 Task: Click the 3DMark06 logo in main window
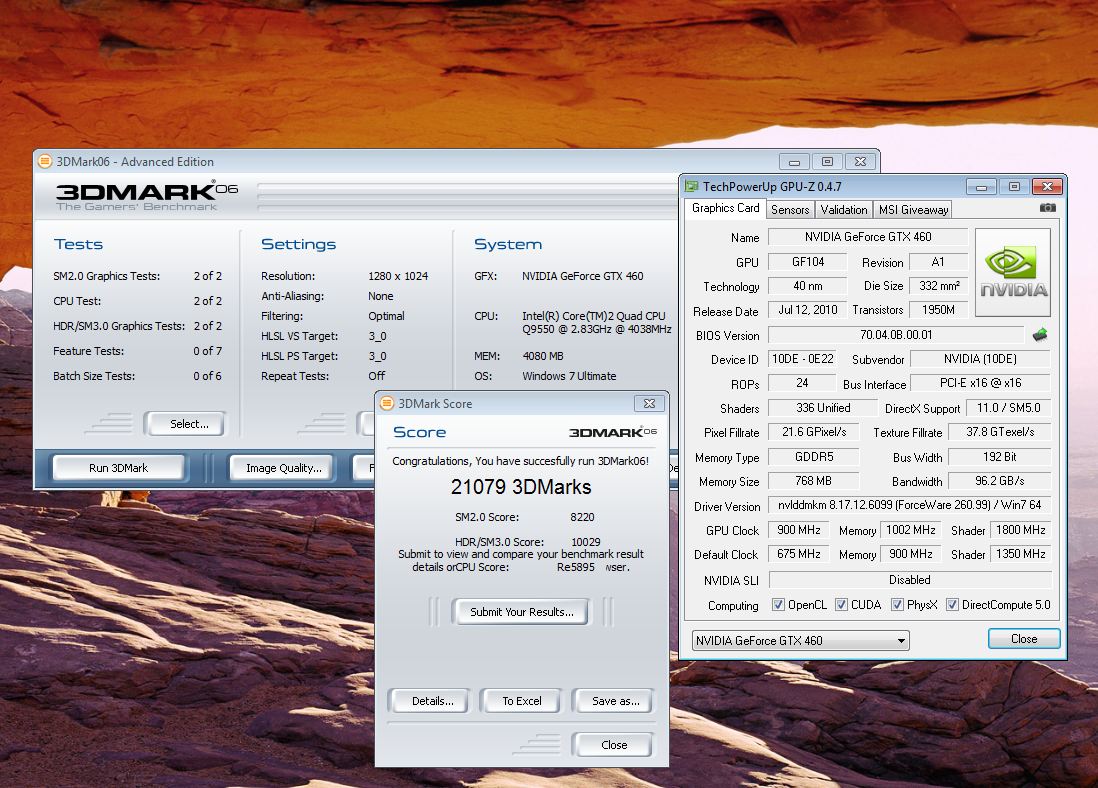click(x=146, y=195)
